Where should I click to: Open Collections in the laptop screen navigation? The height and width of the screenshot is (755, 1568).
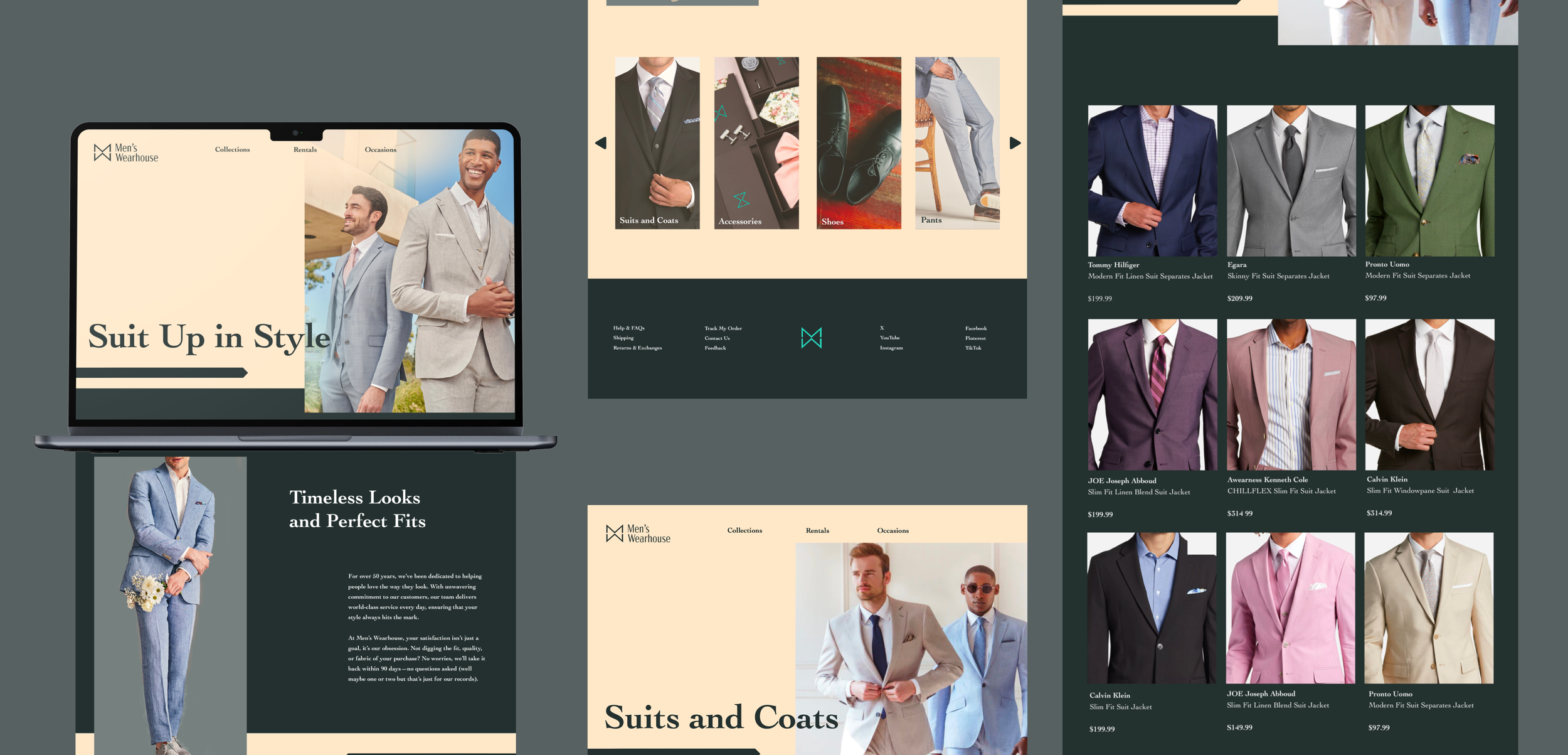pos(232,149)
